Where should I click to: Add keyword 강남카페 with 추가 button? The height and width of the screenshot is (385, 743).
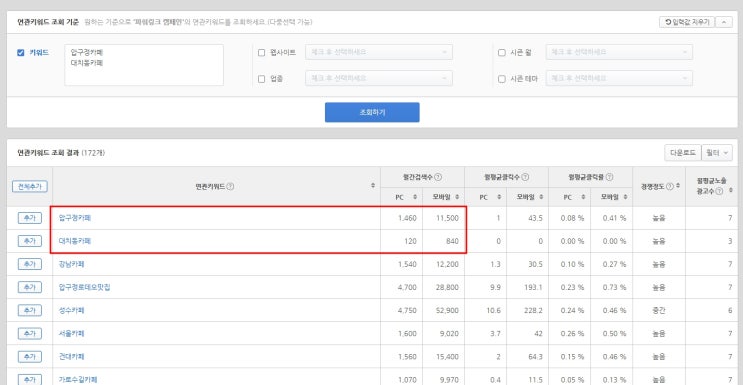(x=29, y=264)
